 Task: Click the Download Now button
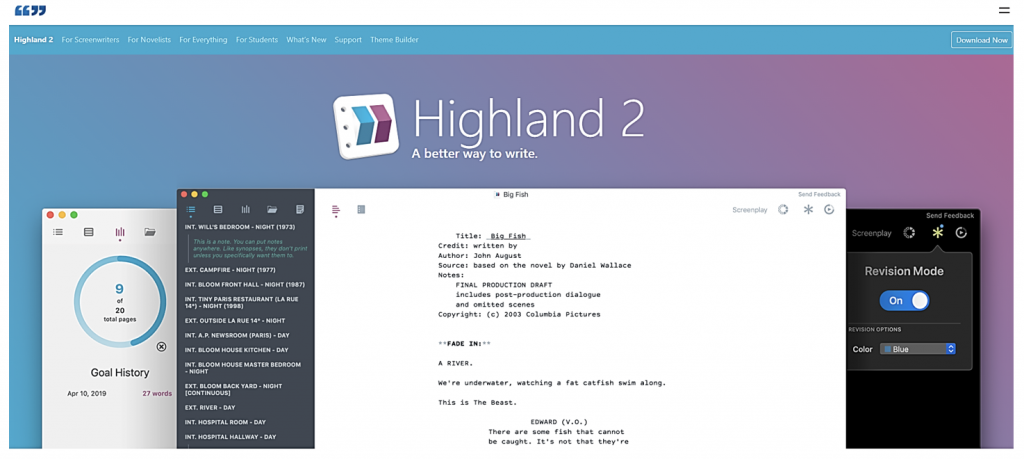[981, 40]
